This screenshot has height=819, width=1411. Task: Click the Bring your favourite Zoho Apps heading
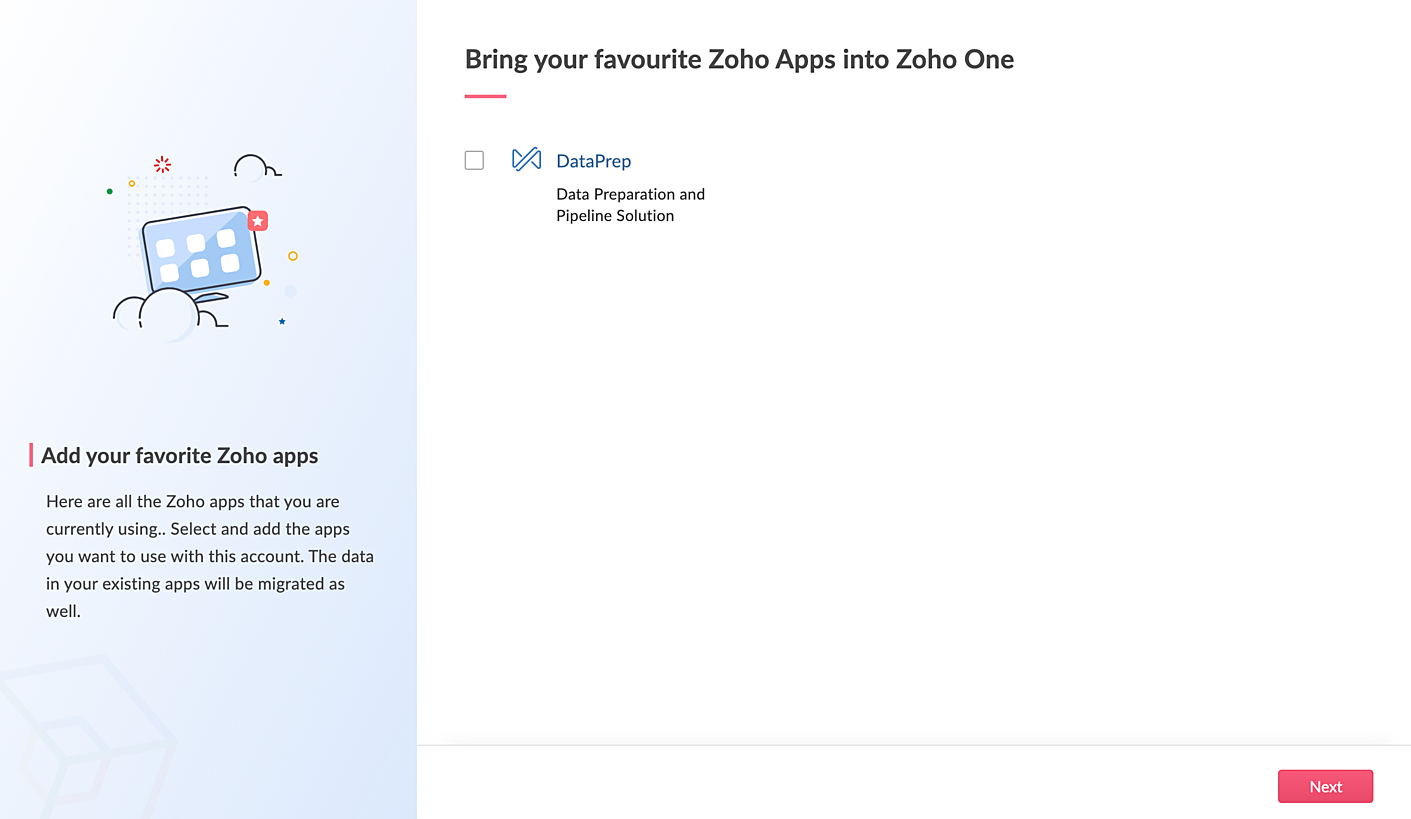click(740, 59)
